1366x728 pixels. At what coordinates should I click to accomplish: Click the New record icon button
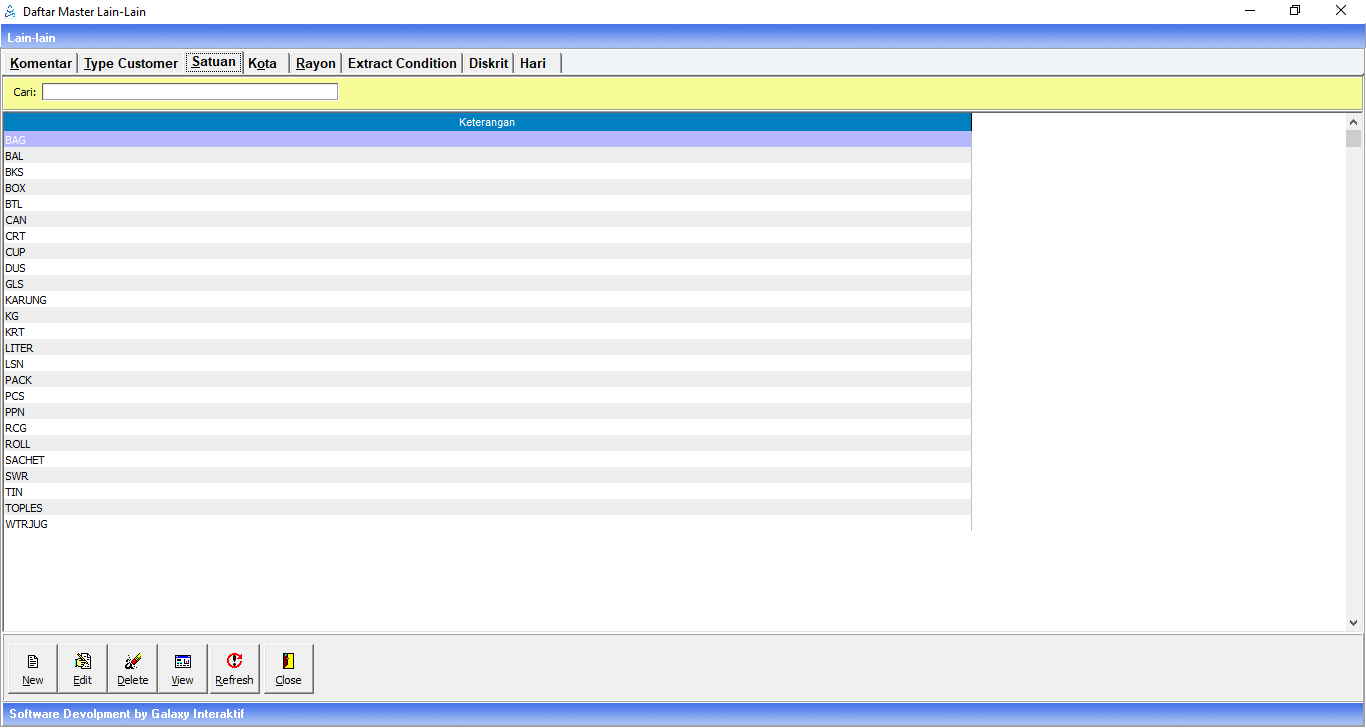(x=33, y=669)
